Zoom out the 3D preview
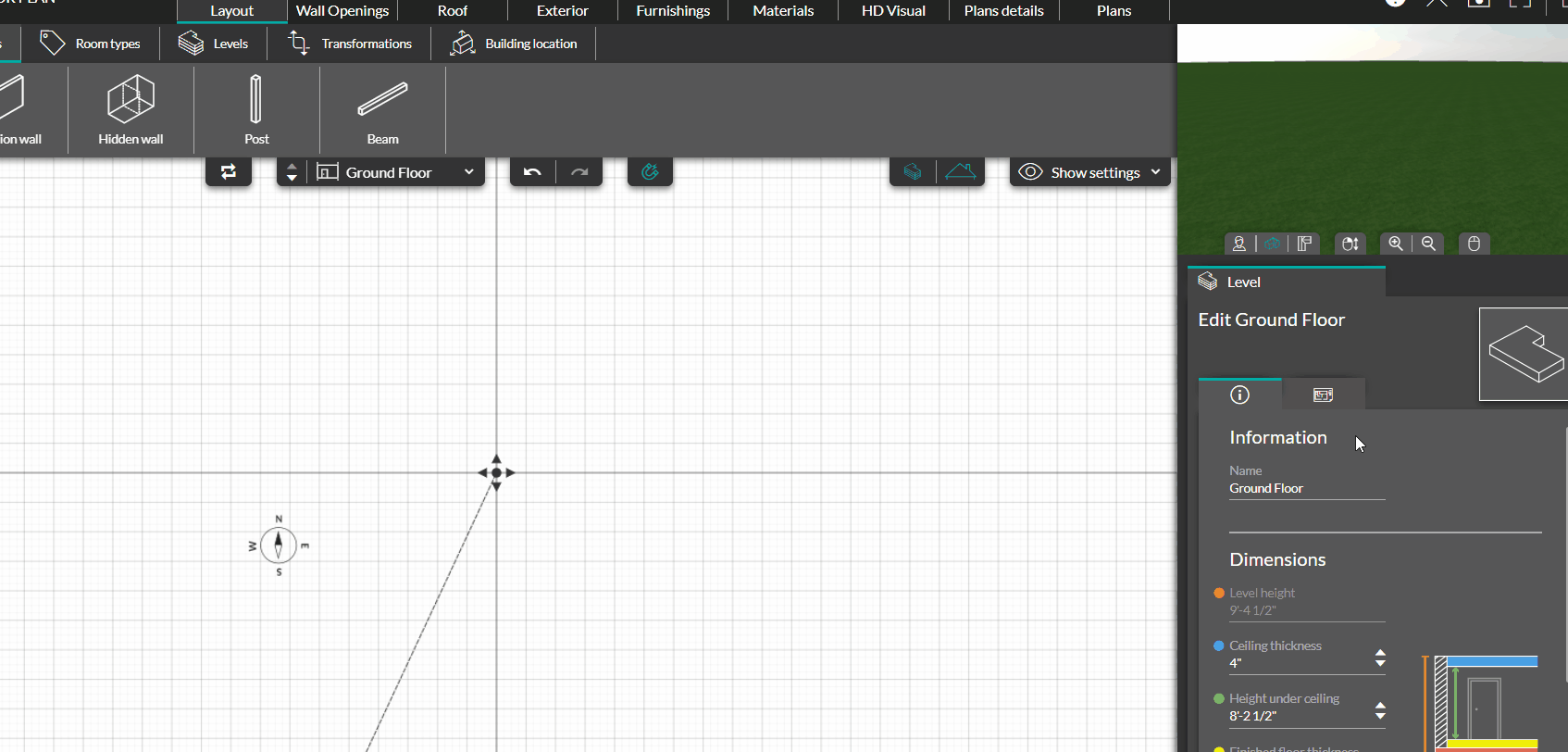 pyautogui.click(x=1429, y=244)
